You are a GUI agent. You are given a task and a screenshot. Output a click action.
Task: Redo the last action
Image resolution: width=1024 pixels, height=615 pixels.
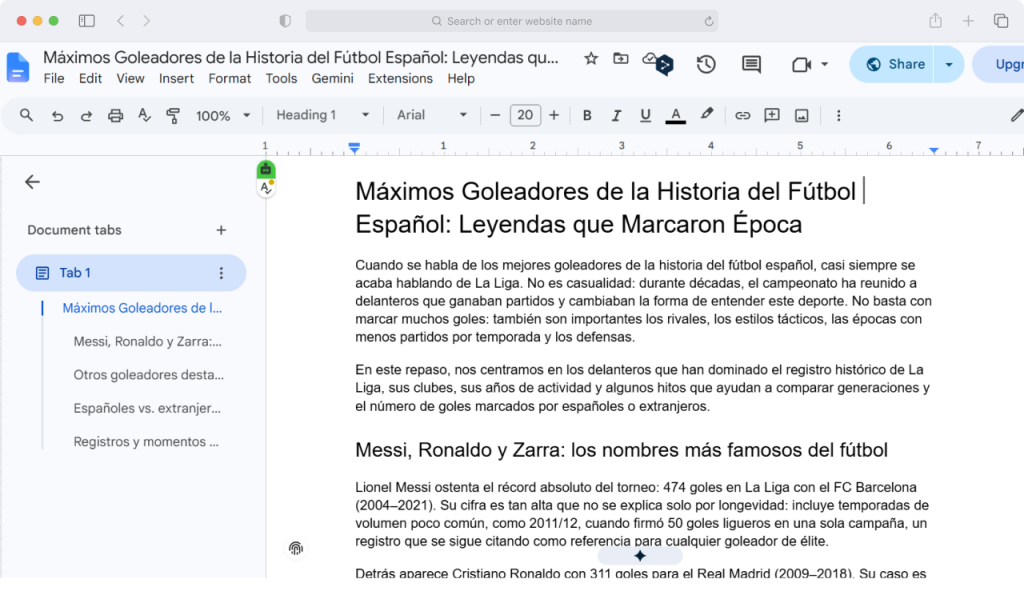point(86,116)
